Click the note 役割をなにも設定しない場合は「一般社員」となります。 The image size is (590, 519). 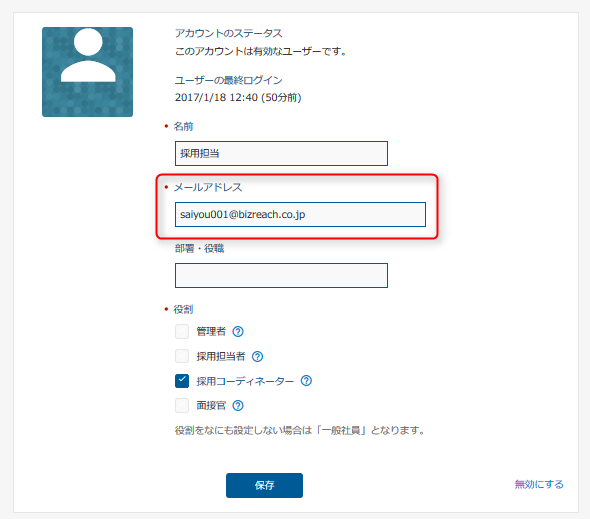click(x=300, y=430)
